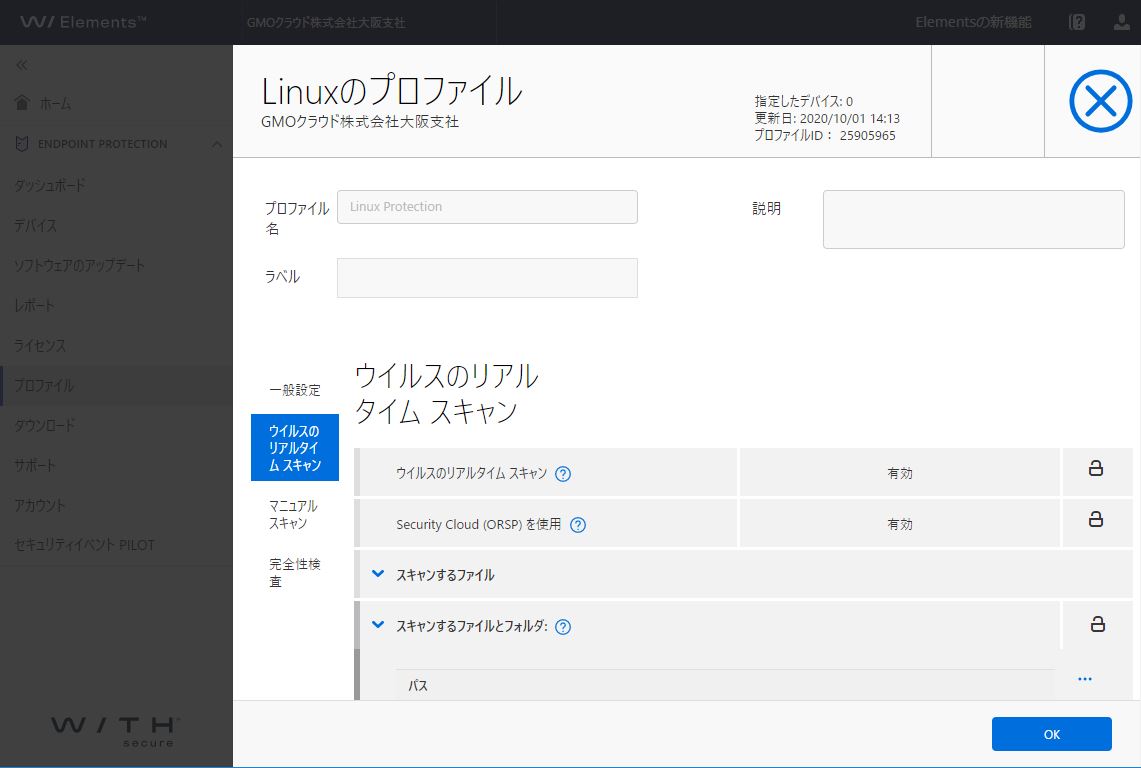
Task: Click lock icon for スキャンするファイルとフォルダ row
Action: click(1097, 624)
